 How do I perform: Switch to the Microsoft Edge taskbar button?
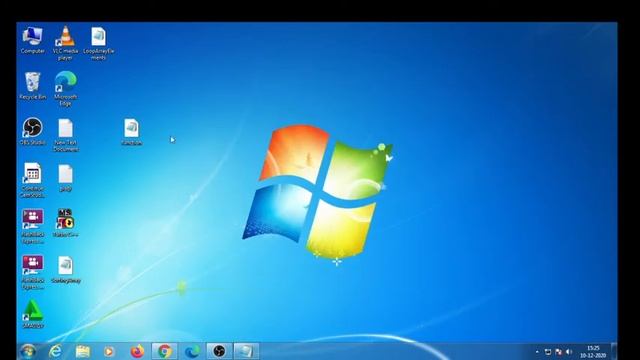coord(192,351)
